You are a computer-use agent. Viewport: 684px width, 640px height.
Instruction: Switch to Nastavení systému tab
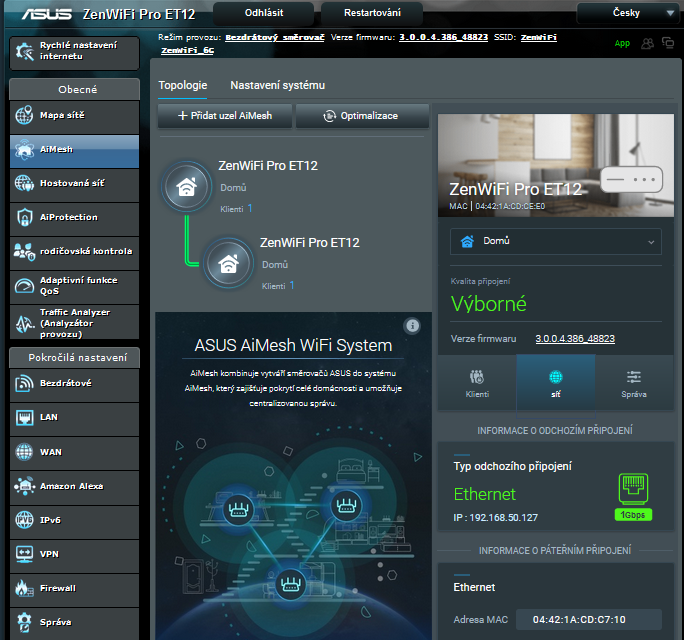(277, 86)
